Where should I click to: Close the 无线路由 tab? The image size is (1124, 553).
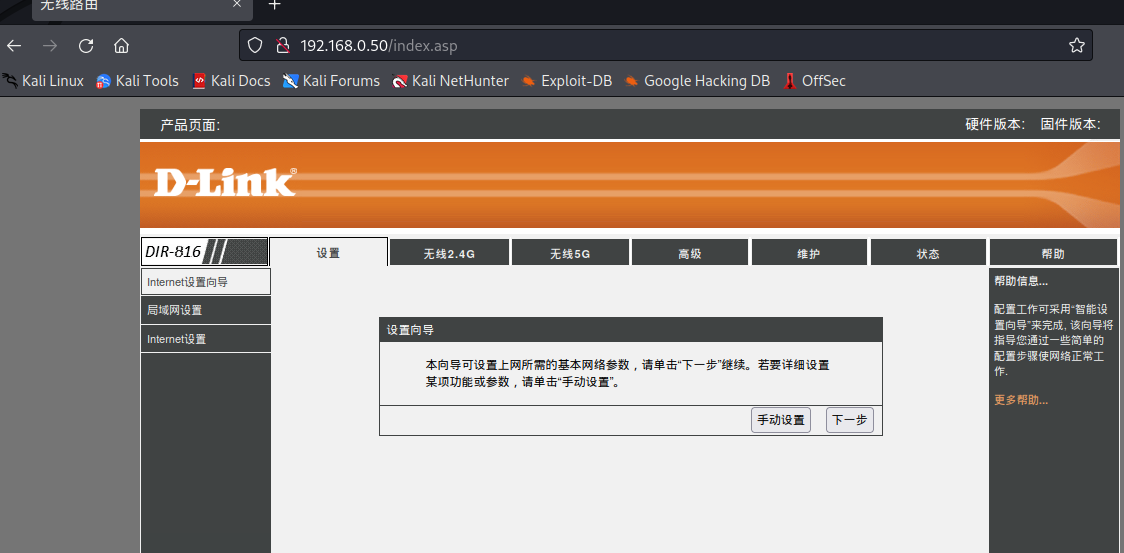pyautogui.click(x=237, y=4)
